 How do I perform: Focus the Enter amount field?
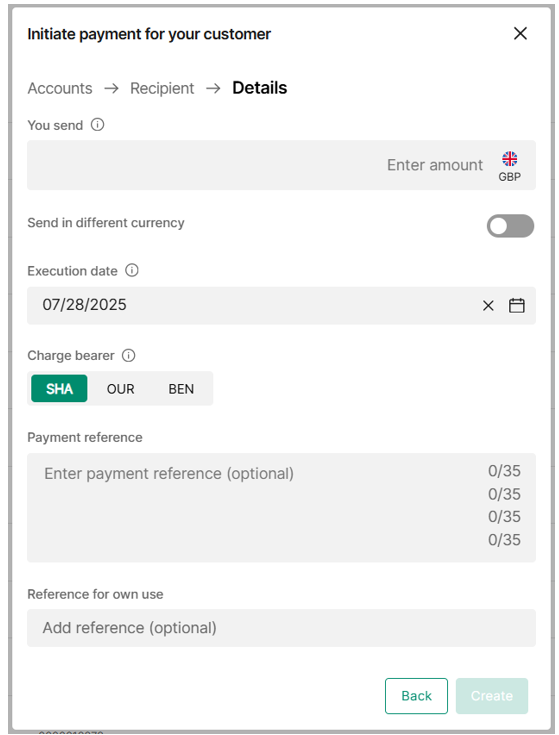point(281,165)
